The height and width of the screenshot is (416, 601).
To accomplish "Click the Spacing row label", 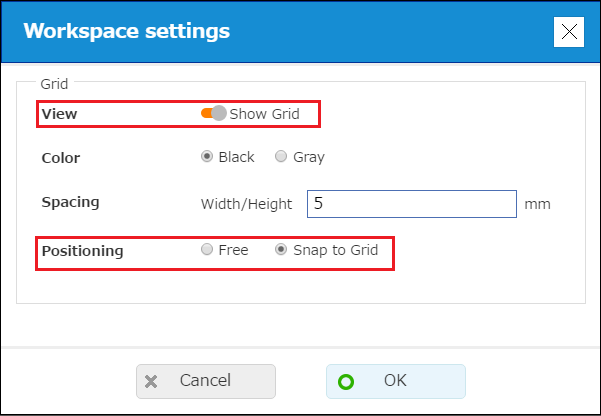I will click(70, 202).
